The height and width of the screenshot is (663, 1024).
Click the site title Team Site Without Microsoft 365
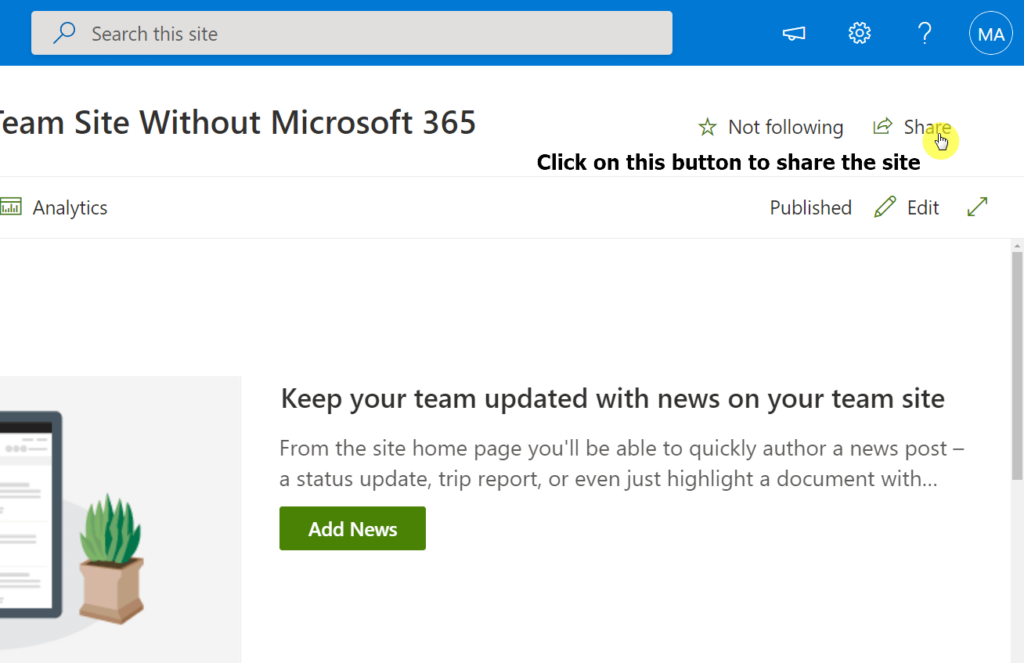238,122
